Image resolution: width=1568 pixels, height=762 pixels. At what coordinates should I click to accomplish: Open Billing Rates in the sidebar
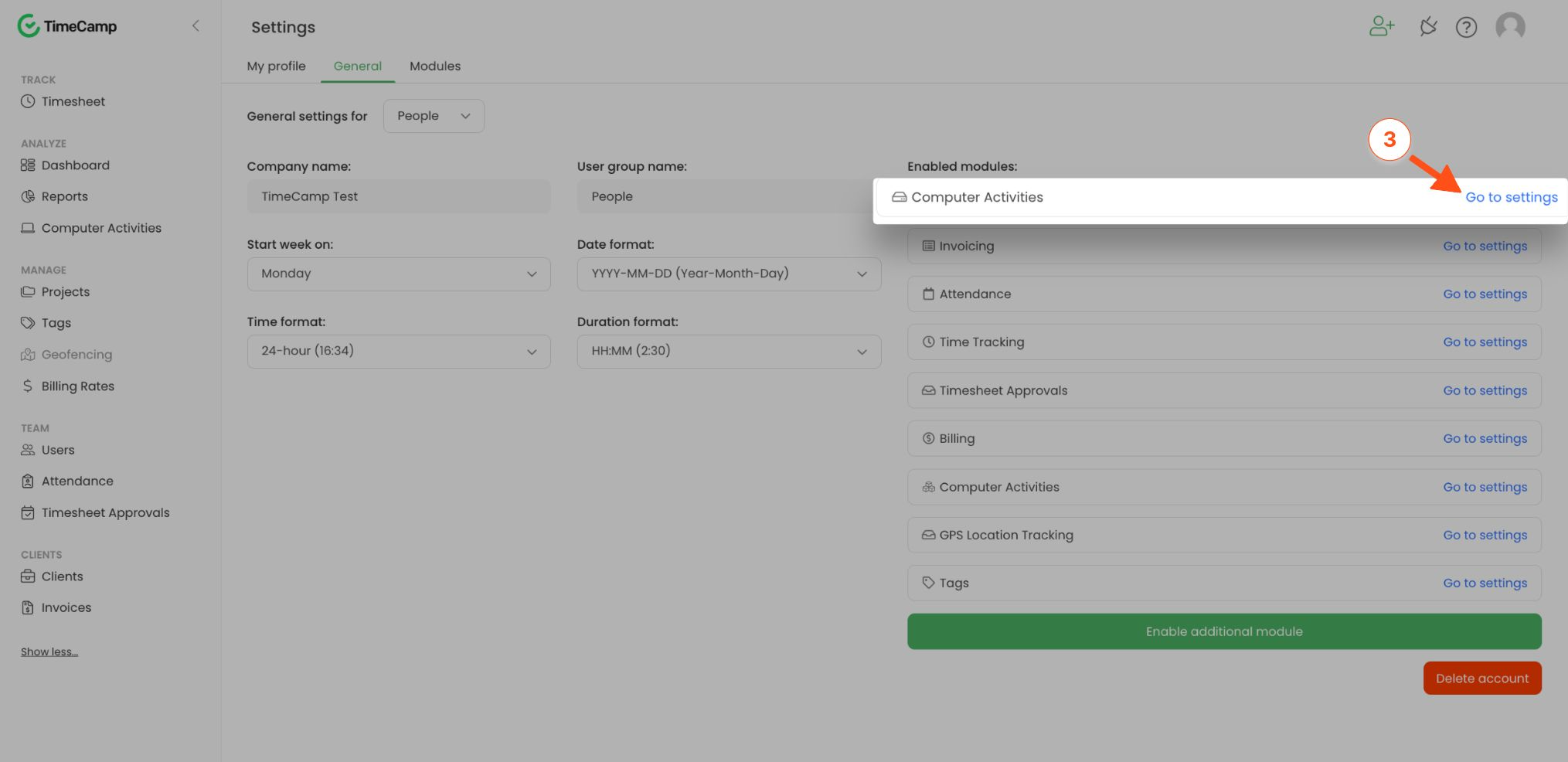77,386
